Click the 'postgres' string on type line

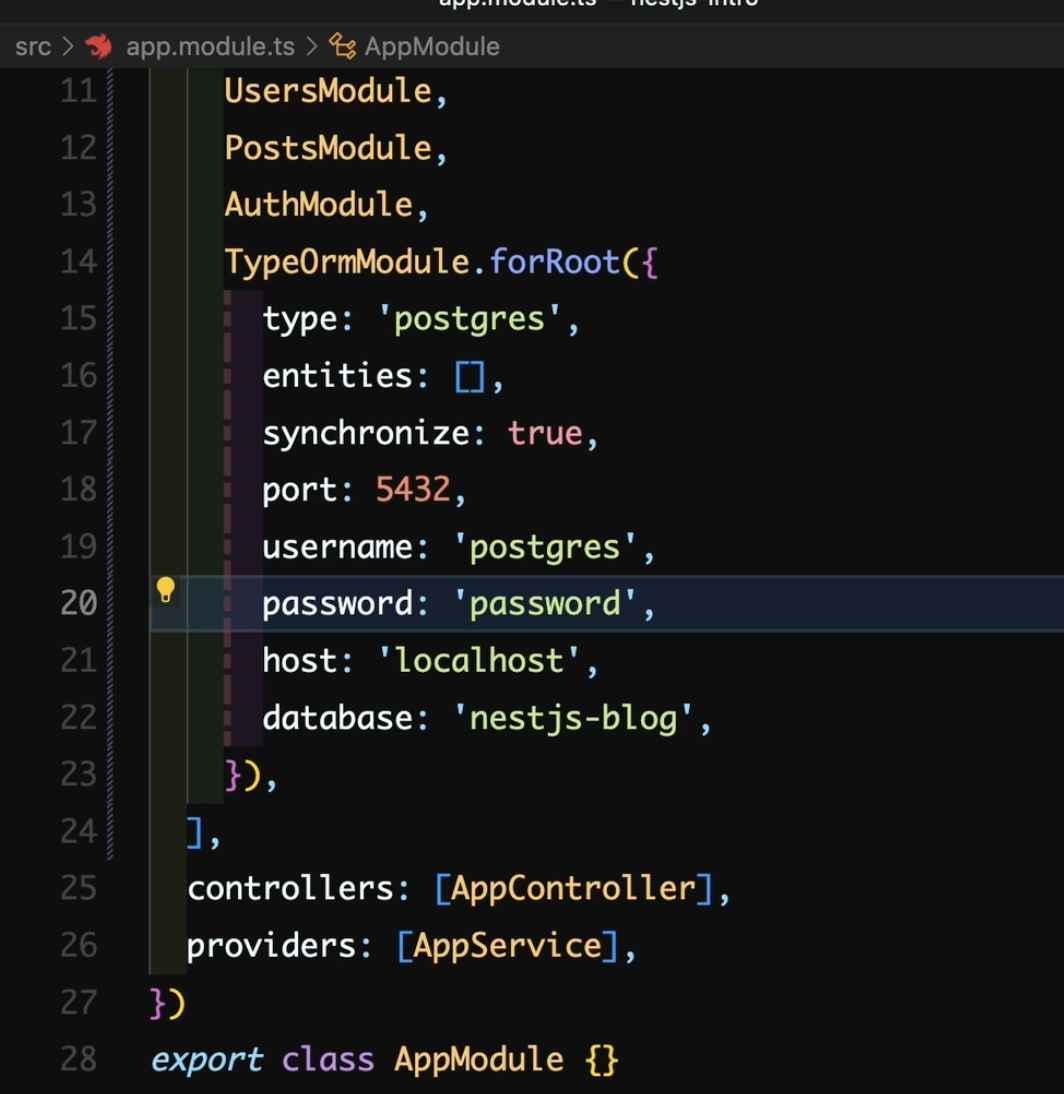coord(469,319)
